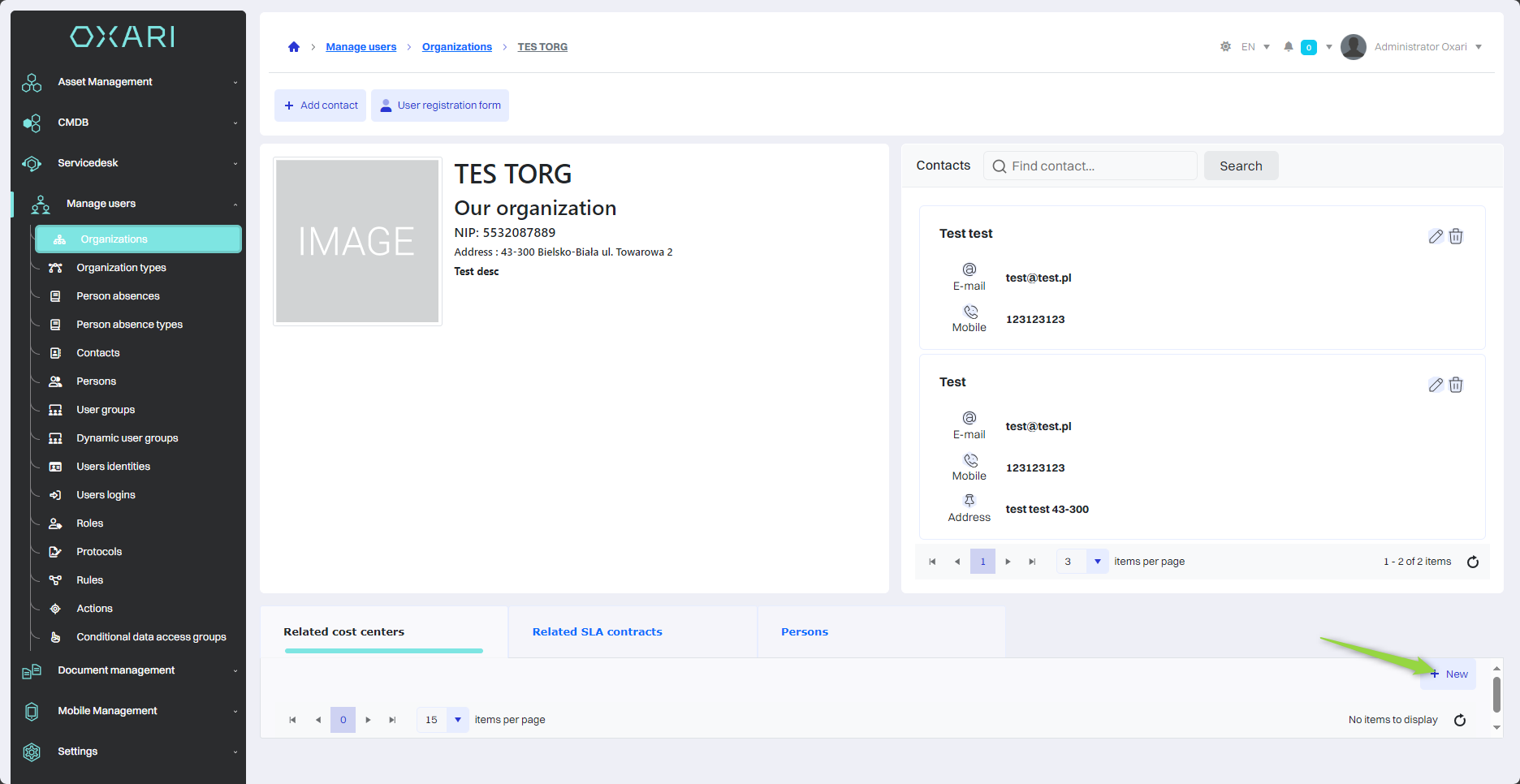Screen dimensions: 1520x784
Task: Edit the 'Test test' contact
Action: point(1436,236)
